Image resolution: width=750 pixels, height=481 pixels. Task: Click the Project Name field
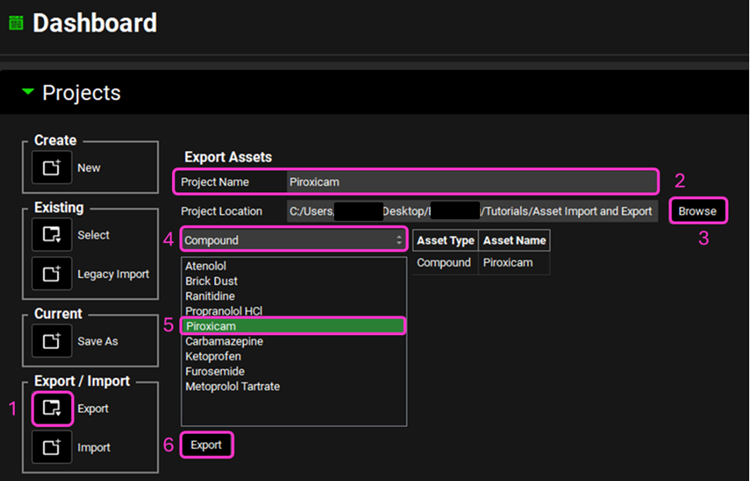pyautogui.click(x=470, y=182)
